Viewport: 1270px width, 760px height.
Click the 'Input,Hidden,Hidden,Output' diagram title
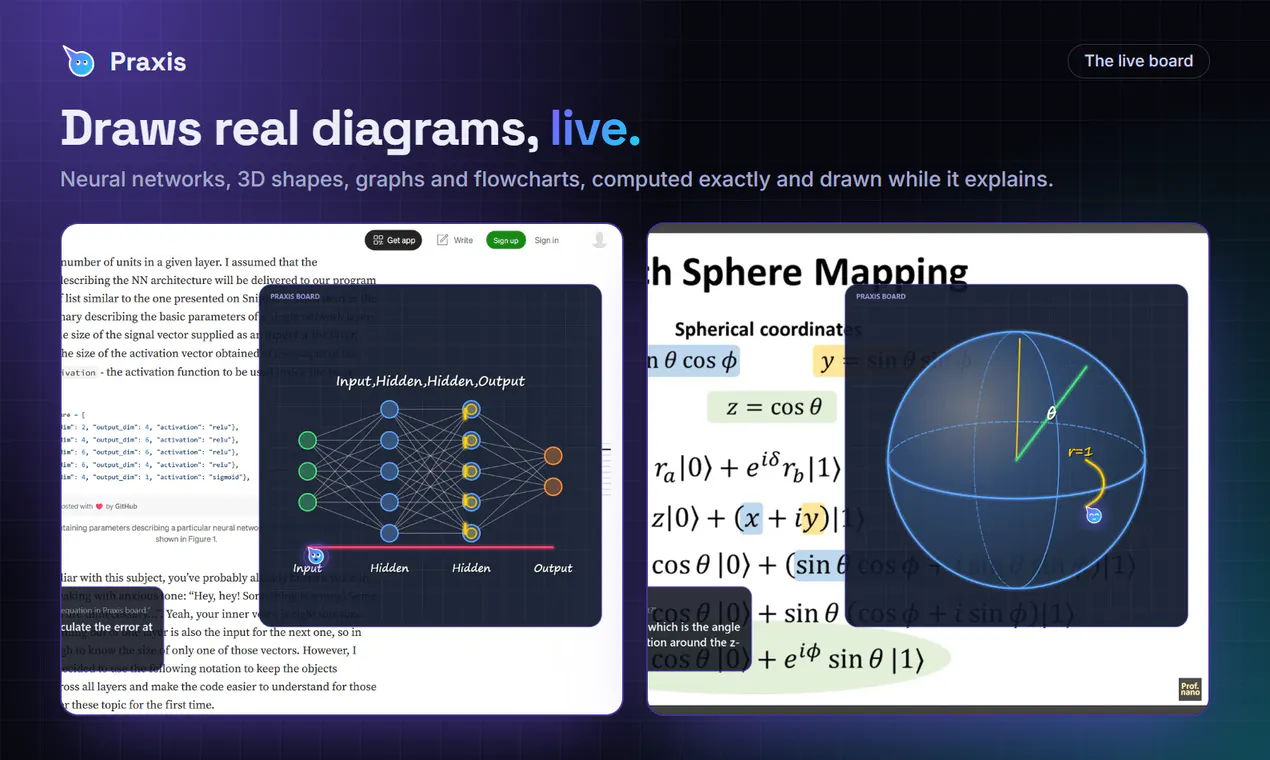(x=430, y=381)
